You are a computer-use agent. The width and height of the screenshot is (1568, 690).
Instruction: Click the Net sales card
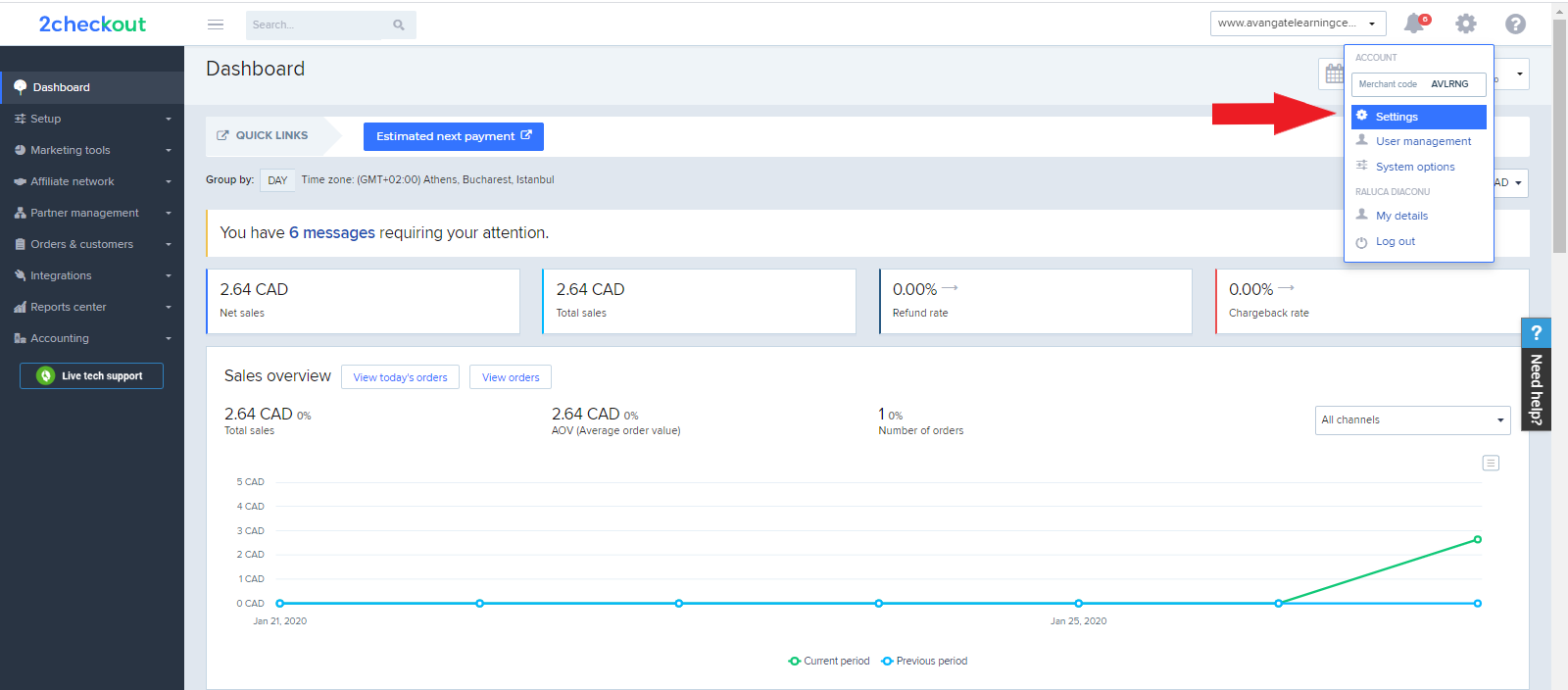pos(363,301)
